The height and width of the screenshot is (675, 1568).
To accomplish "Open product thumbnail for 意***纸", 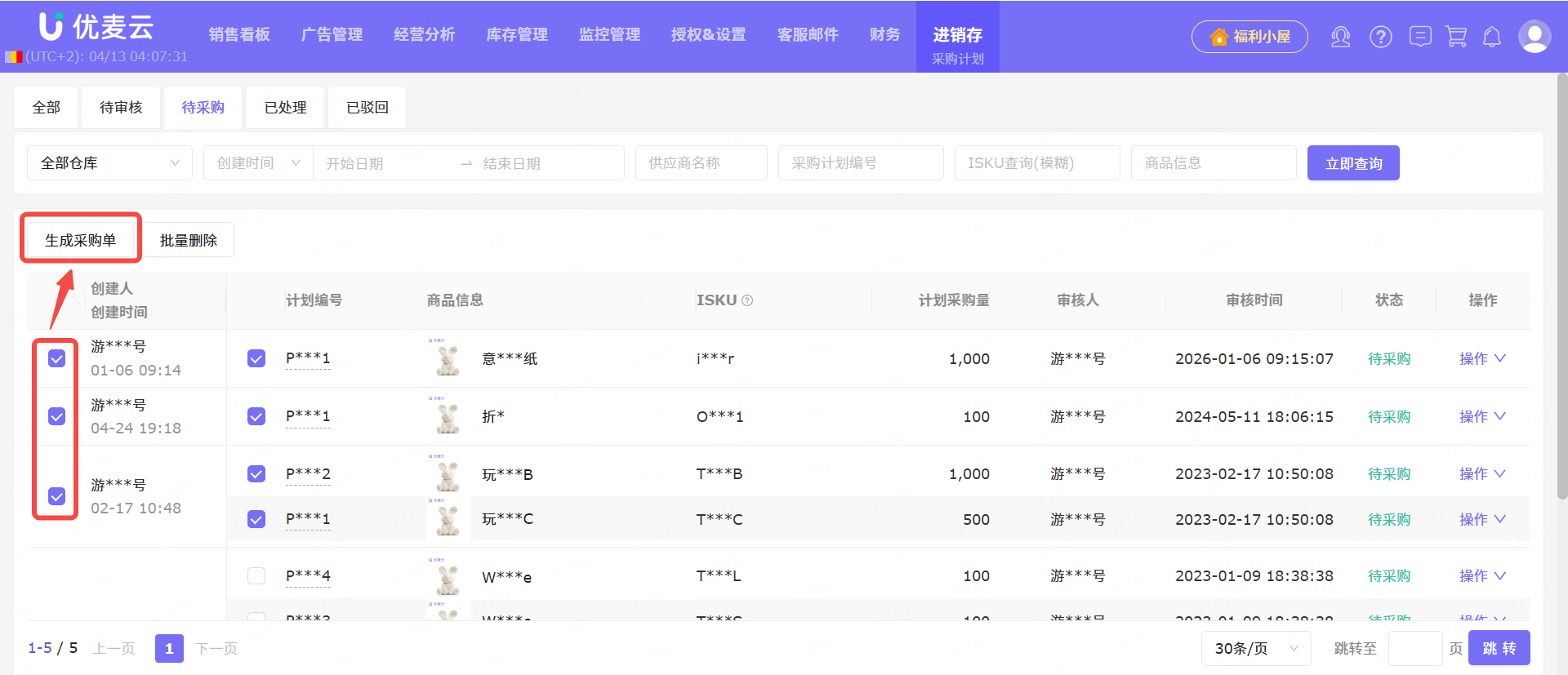I will coord(448,358).
